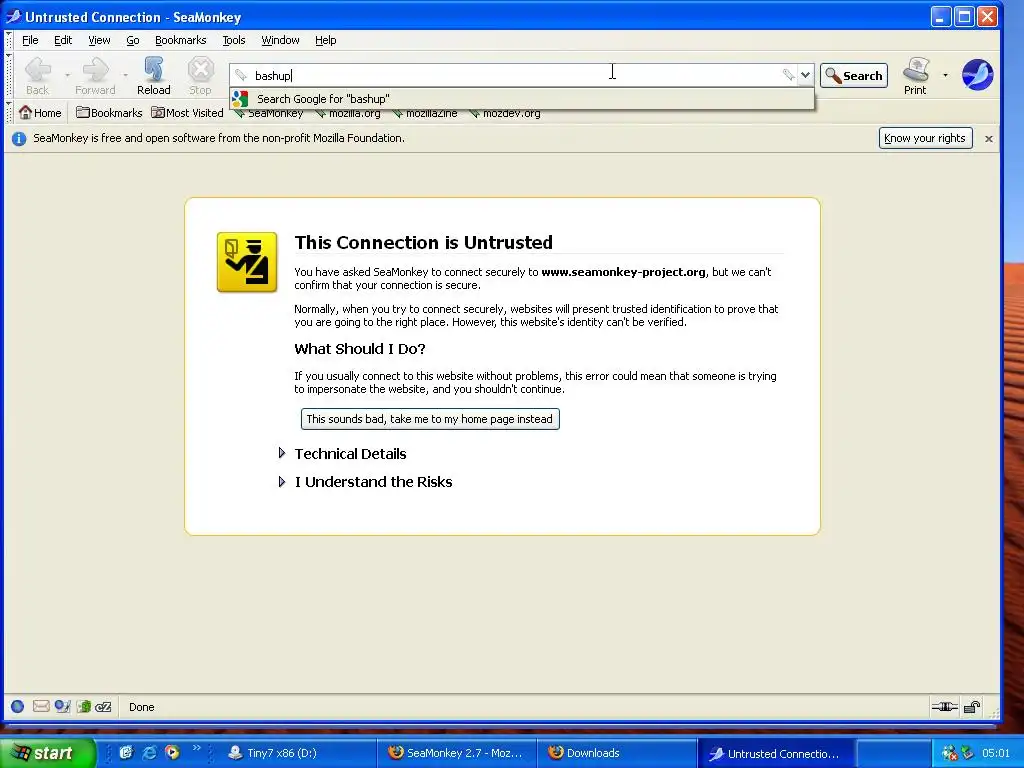Open the mozillaZine bookmark link
The image size is (1024, 768).
pos(424,114)
